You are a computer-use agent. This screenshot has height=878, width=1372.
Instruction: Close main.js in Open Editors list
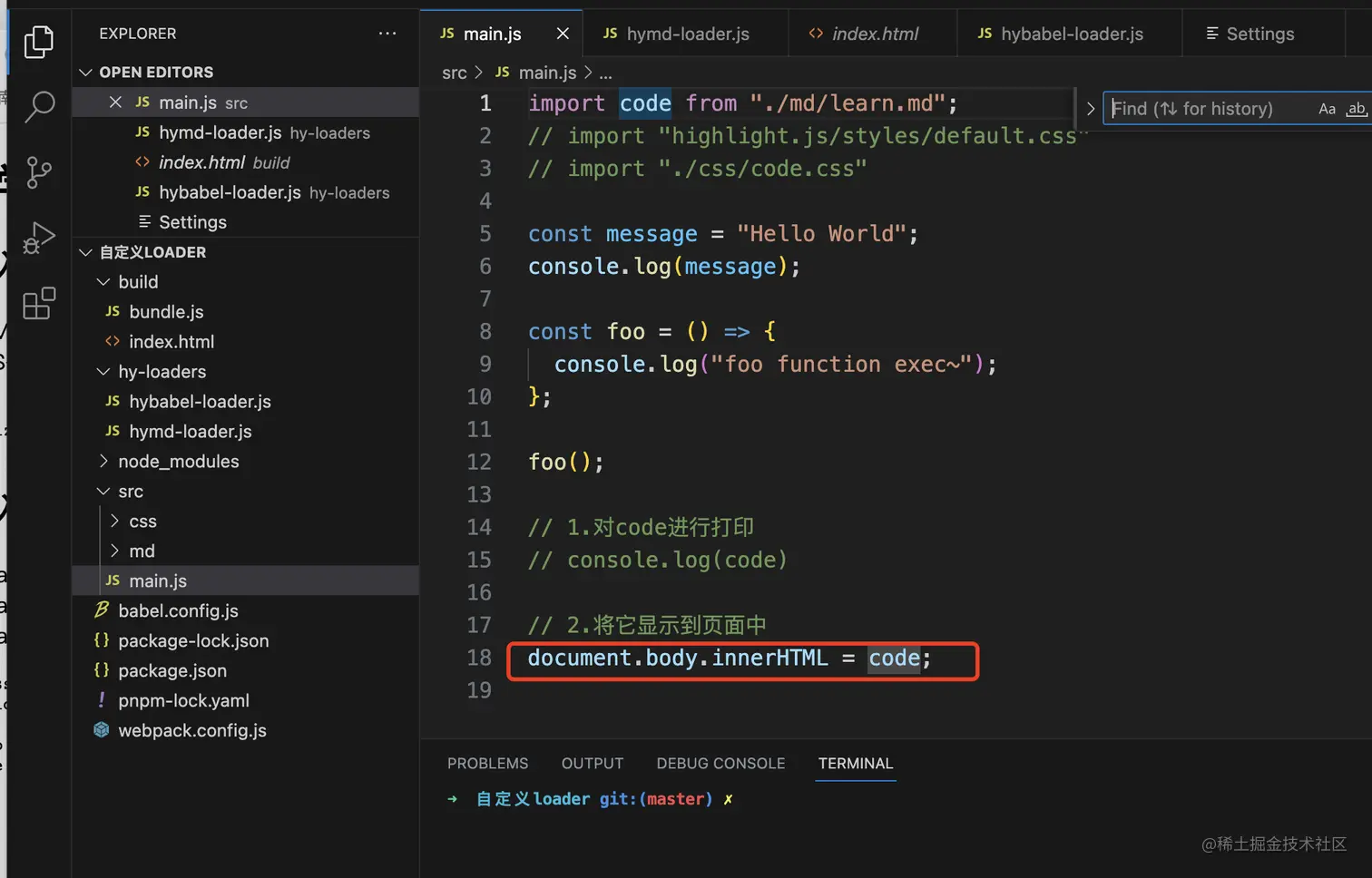click(115, 102)
